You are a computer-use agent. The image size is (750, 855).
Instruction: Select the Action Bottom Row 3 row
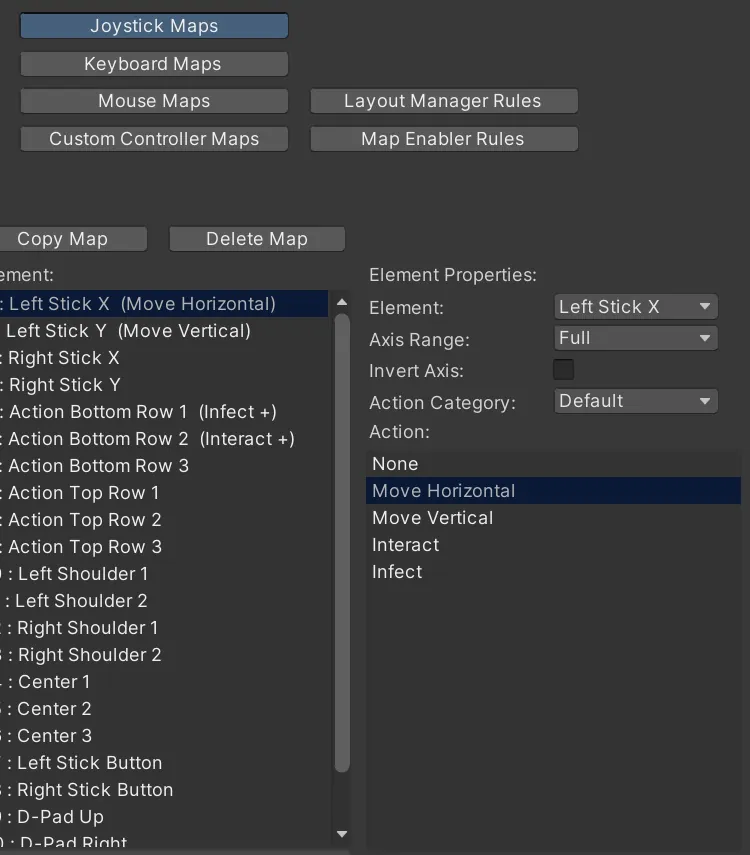click(x=164, y=466)
